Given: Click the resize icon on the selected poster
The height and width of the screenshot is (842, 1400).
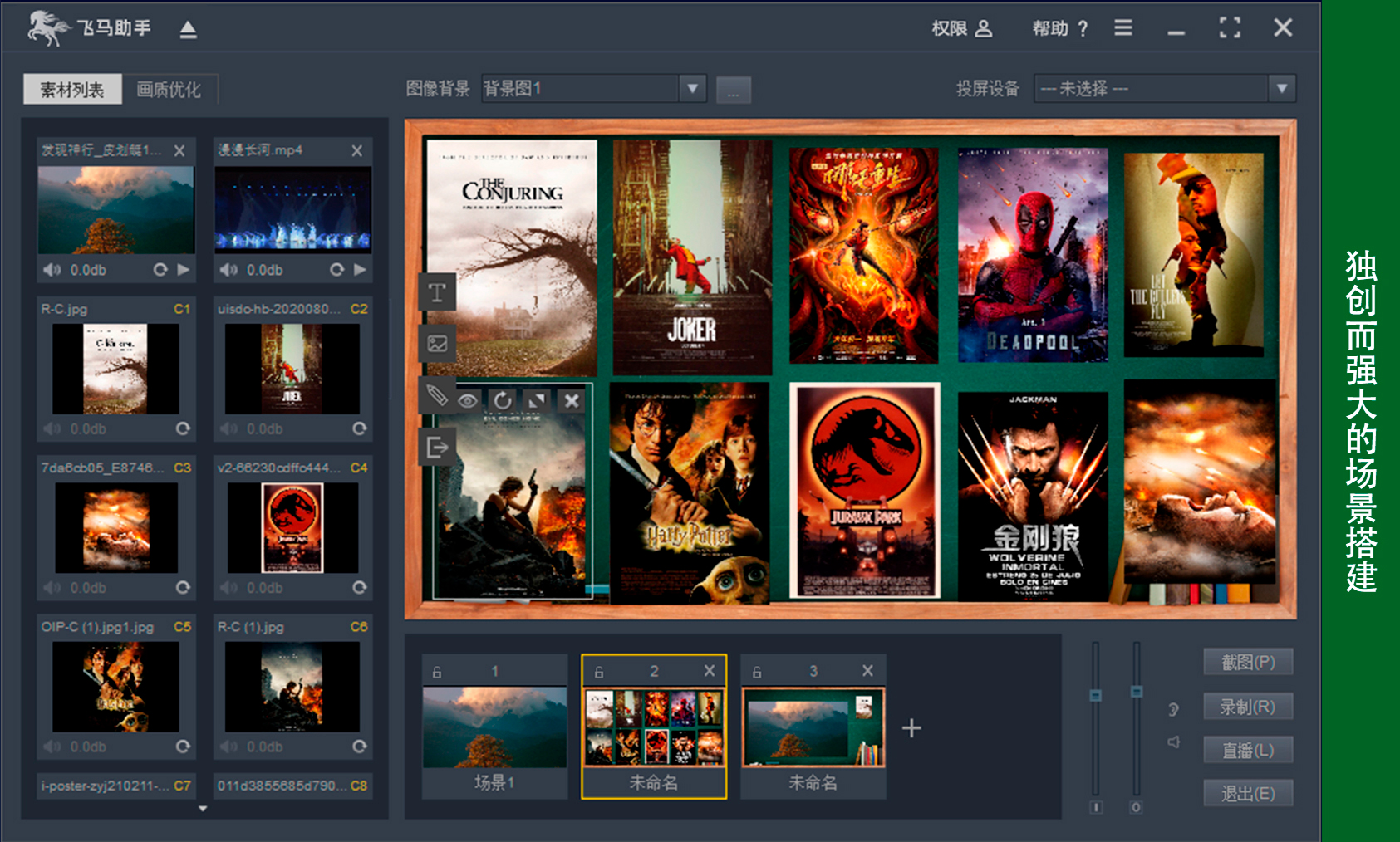Looking at the screenshot, I should pos(537,401).
